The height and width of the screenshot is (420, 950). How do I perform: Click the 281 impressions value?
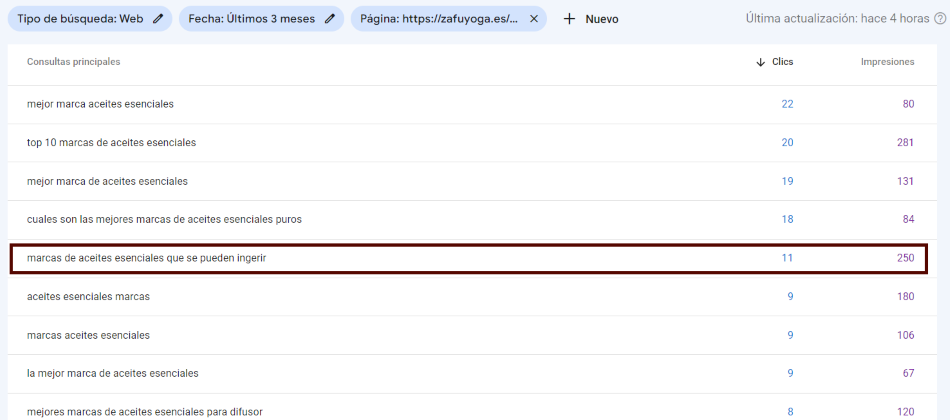(x=906, y=143)
